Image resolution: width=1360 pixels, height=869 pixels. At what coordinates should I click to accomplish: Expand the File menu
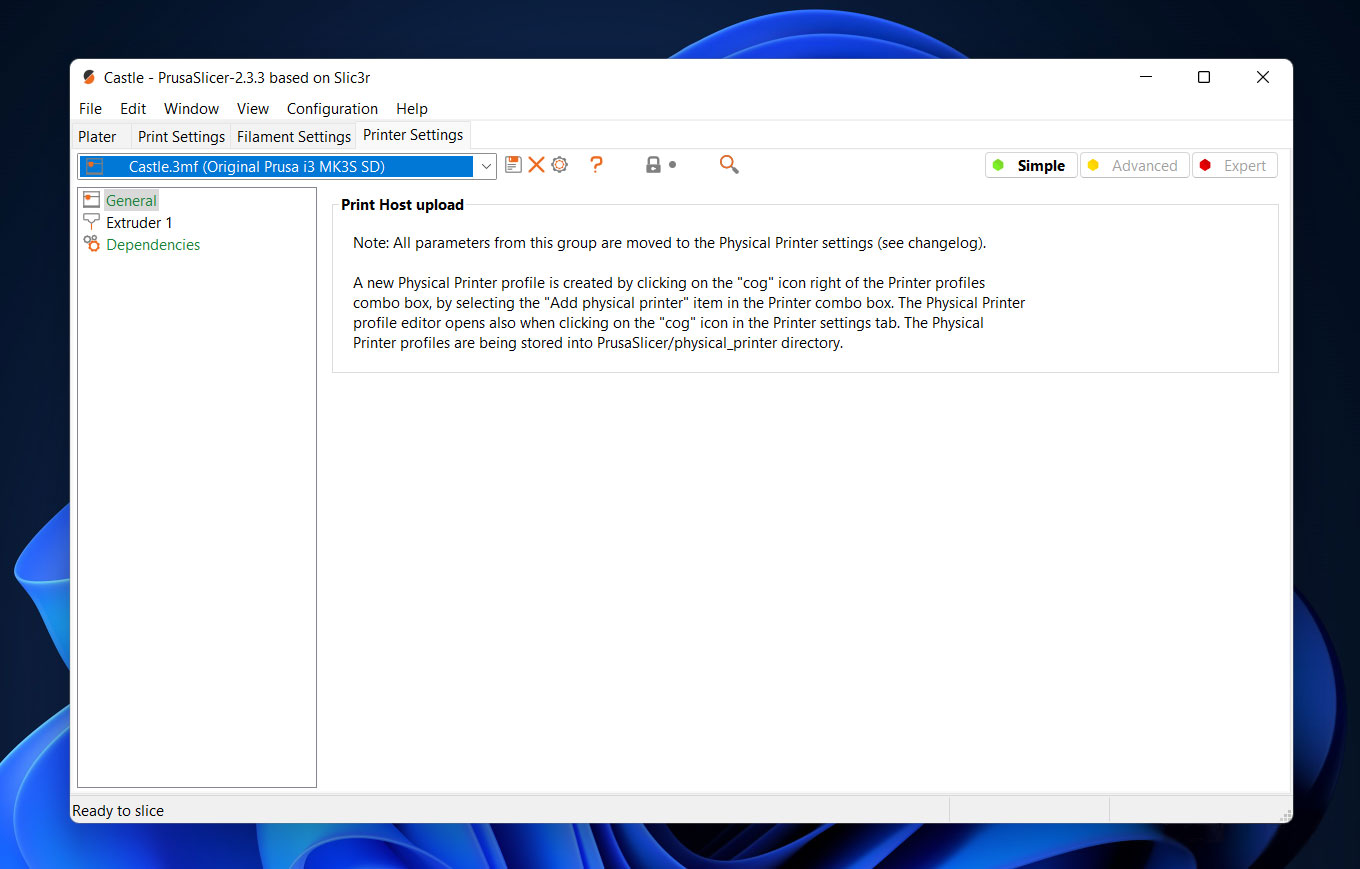click(90, 109)
